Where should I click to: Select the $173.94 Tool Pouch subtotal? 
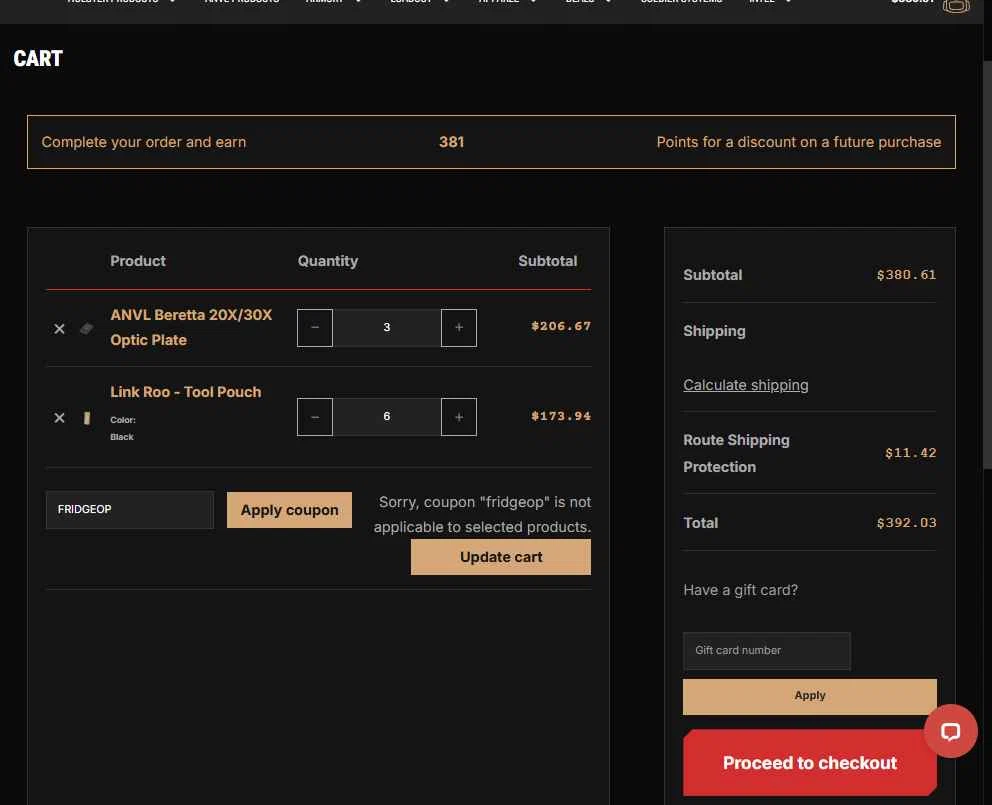561,416
